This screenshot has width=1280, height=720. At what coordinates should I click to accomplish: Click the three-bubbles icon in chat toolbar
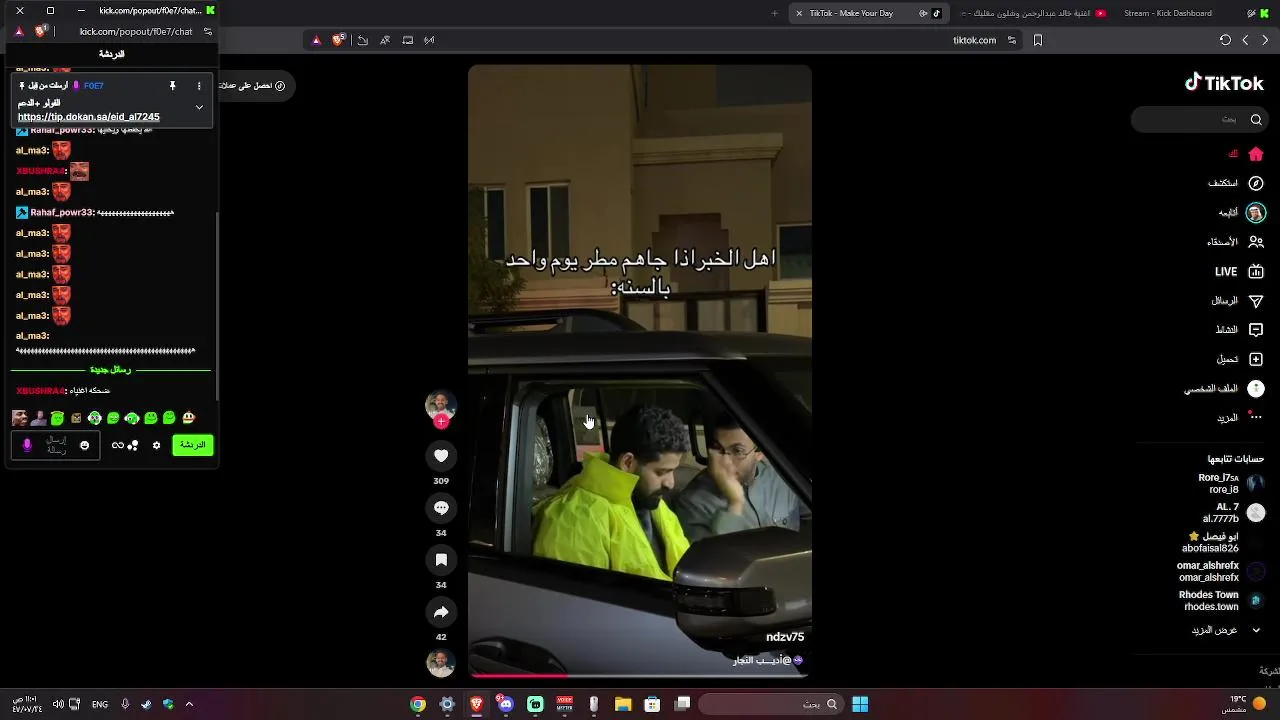point(133,445)
